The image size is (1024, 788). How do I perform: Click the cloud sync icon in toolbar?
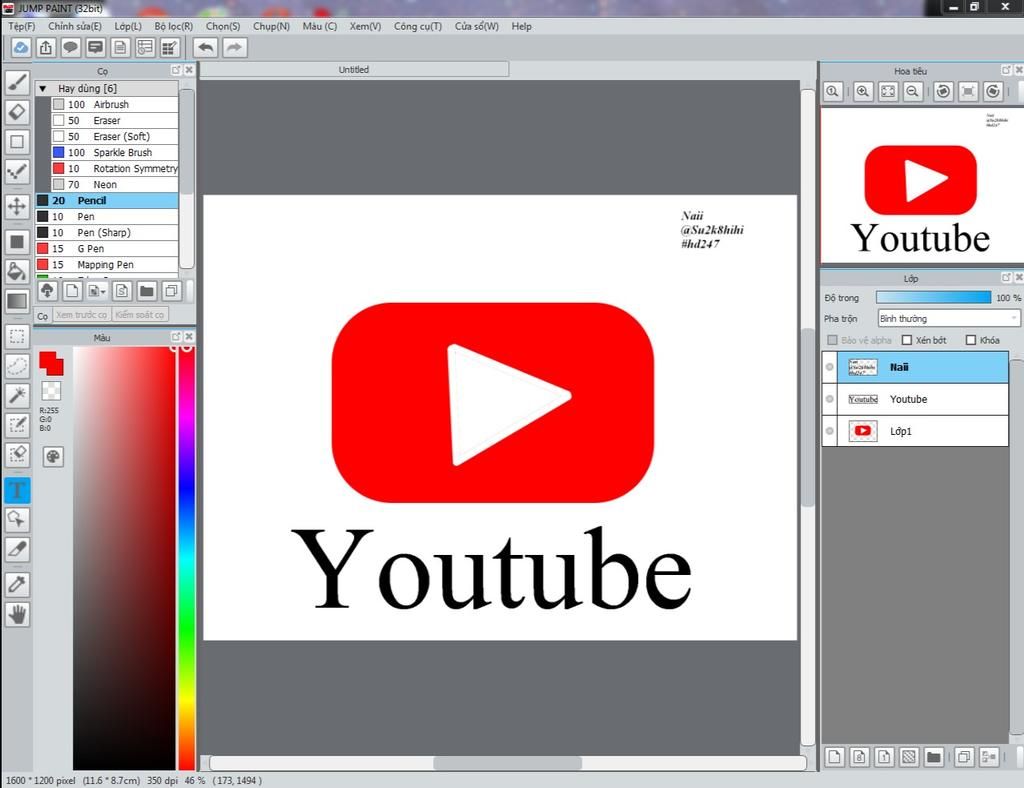tap(21, 48)
